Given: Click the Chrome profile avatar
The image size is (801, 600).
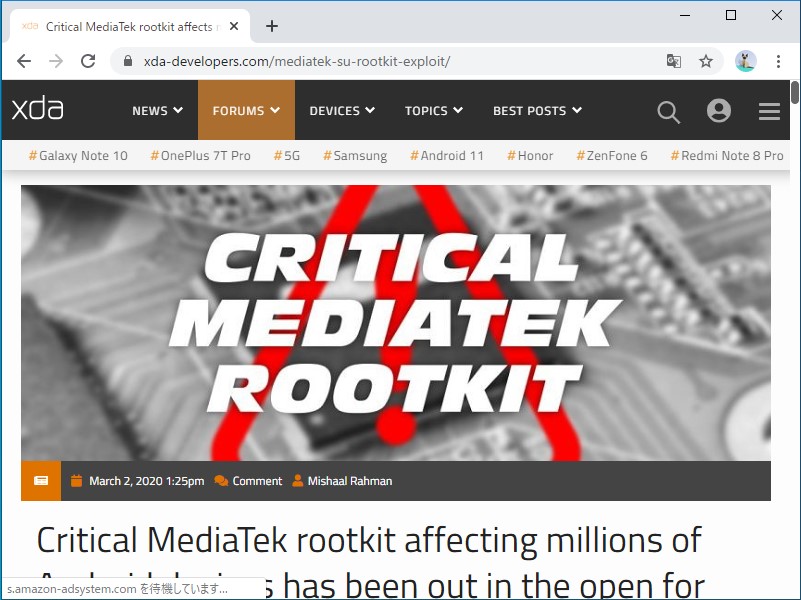Looking at the screenshot, I should [744, 61].
